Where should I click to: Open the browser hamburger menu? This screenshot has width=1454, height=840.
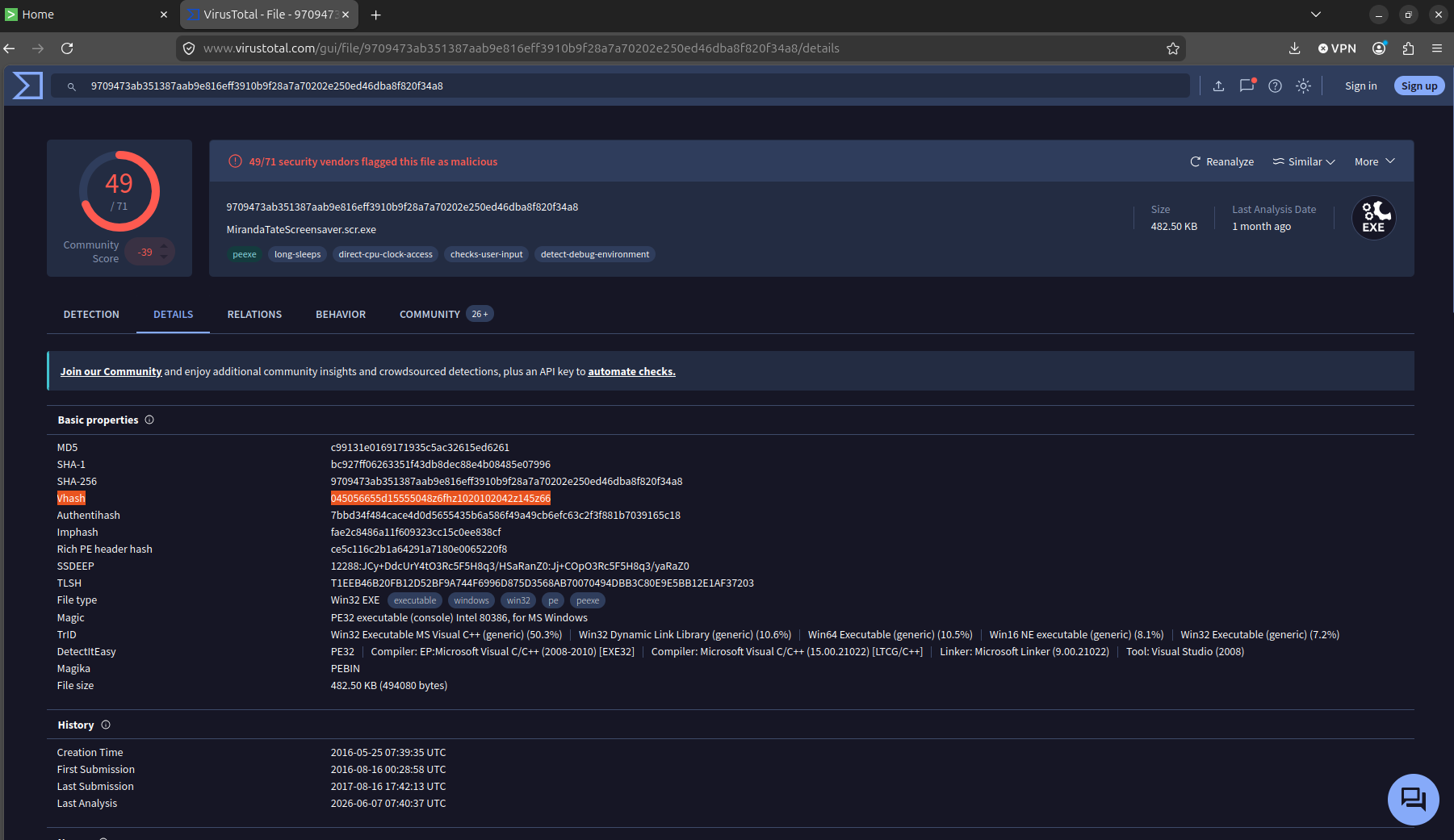pos(1436,48)
